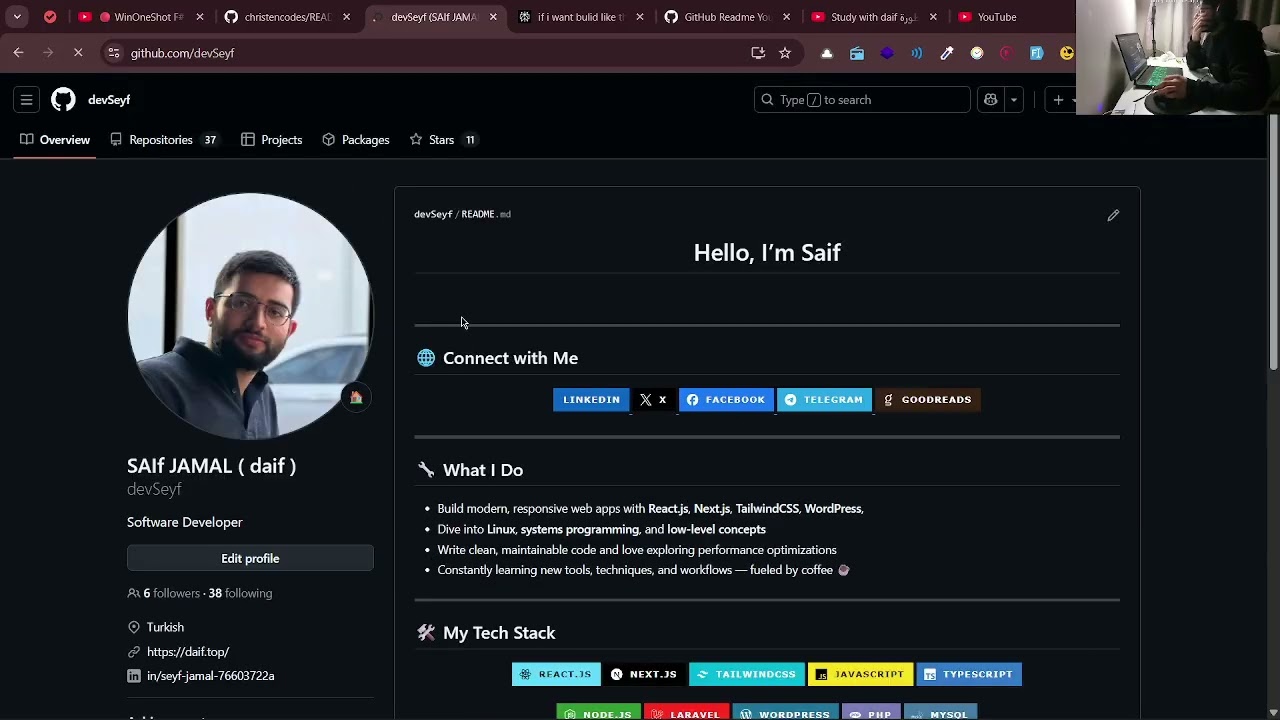Switch to the 'if i want bulid like' tab
Viewport: 1280px width, 720px height.
tap(579, 17)
